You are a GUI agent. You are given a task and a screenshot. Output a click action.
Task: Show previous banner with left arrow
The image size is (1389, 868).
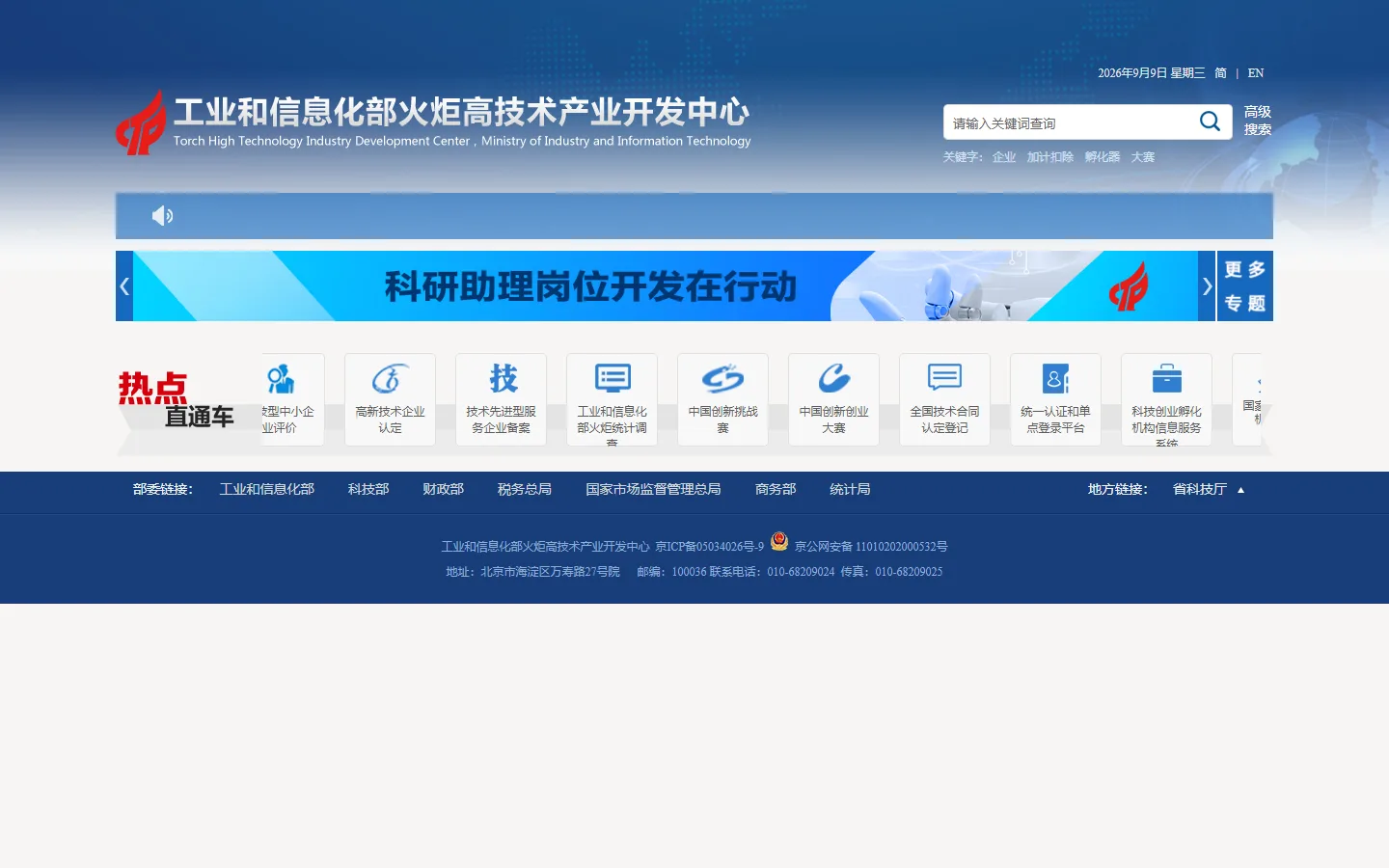124,286
